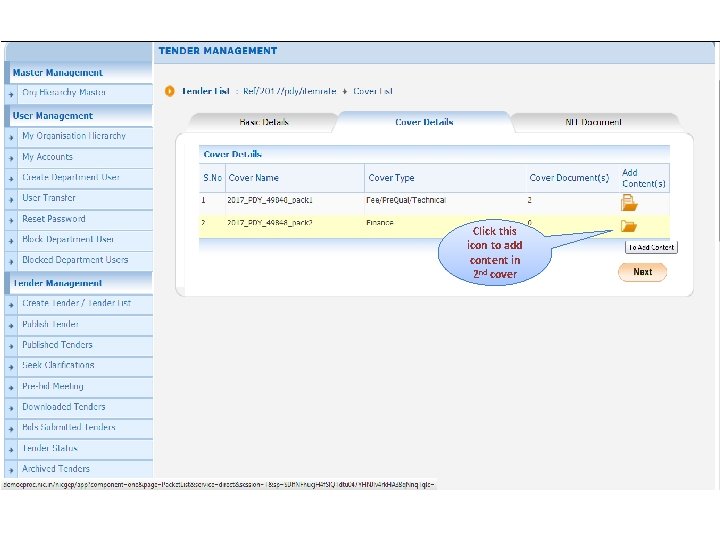Select the Cover Details tab
The height and width of the screenshot is (540, 720).
424,122
